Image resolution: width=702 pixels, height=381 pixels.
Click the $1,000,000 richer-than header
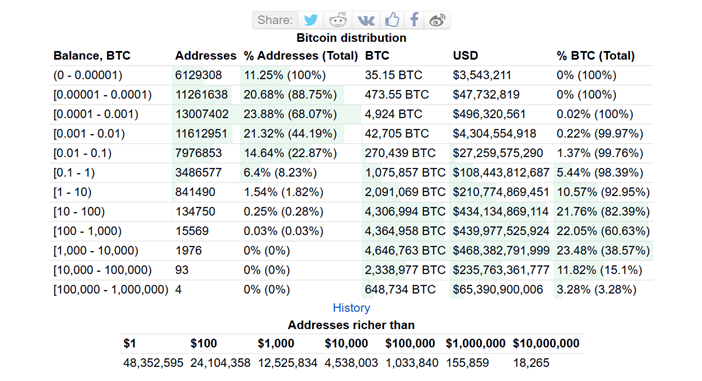[475, 343]
